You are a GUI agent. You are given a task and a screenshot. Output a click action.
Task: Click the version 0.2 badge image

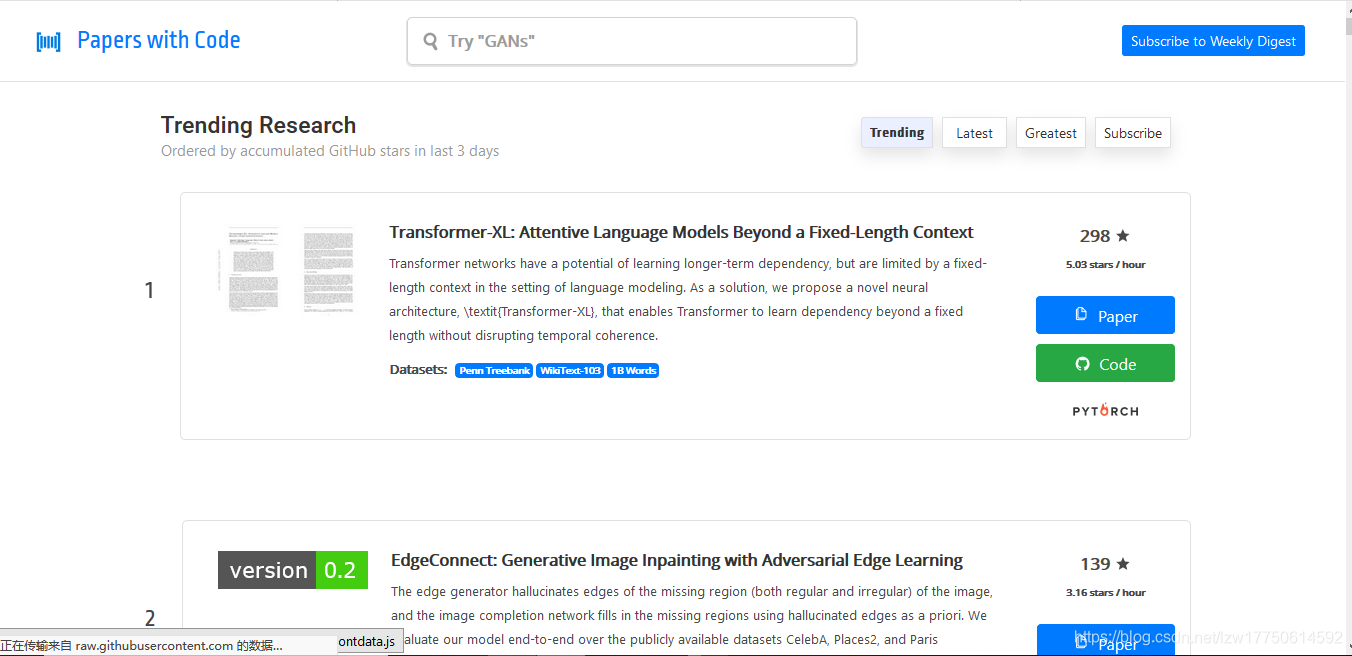click(x=293, y=570)
